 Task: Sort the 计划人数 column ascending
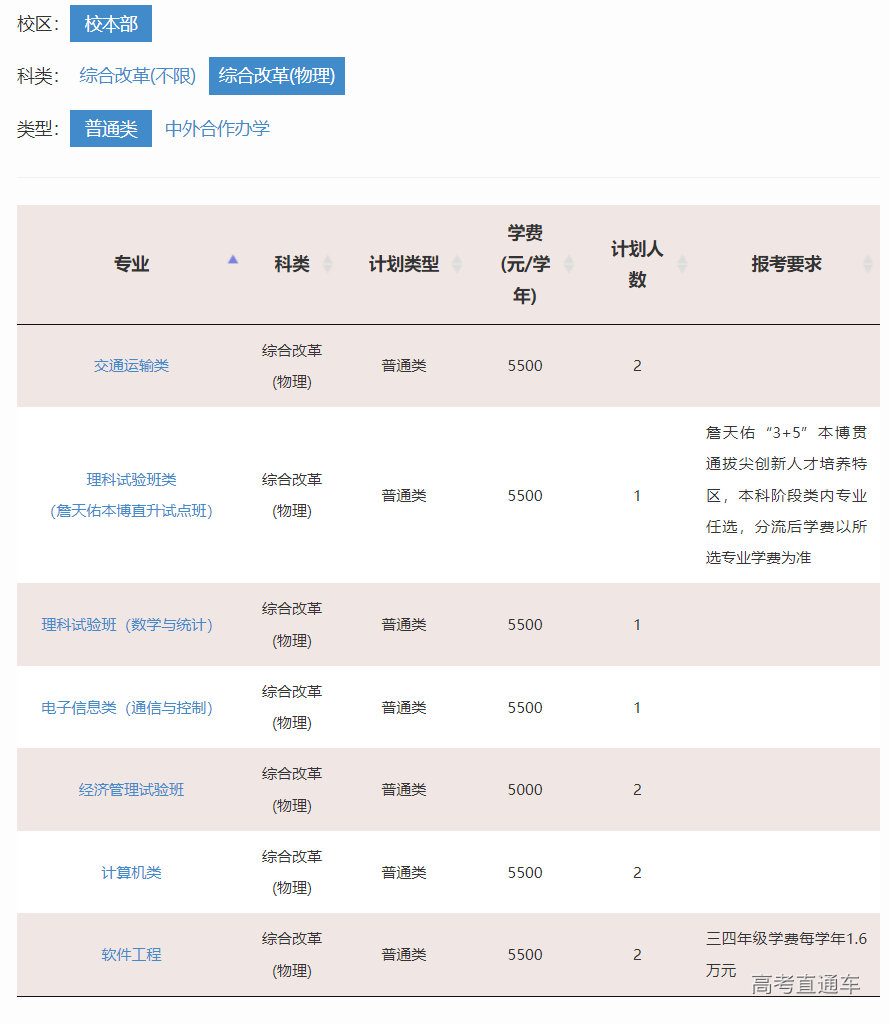(682, 258)
